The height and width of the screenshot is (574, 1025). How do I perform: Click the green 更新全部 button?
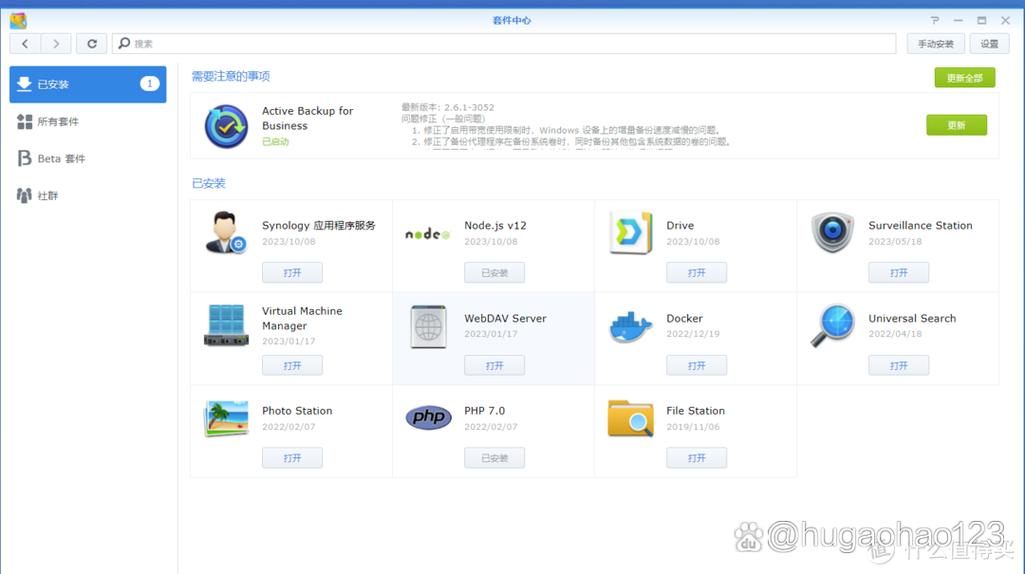964,78
